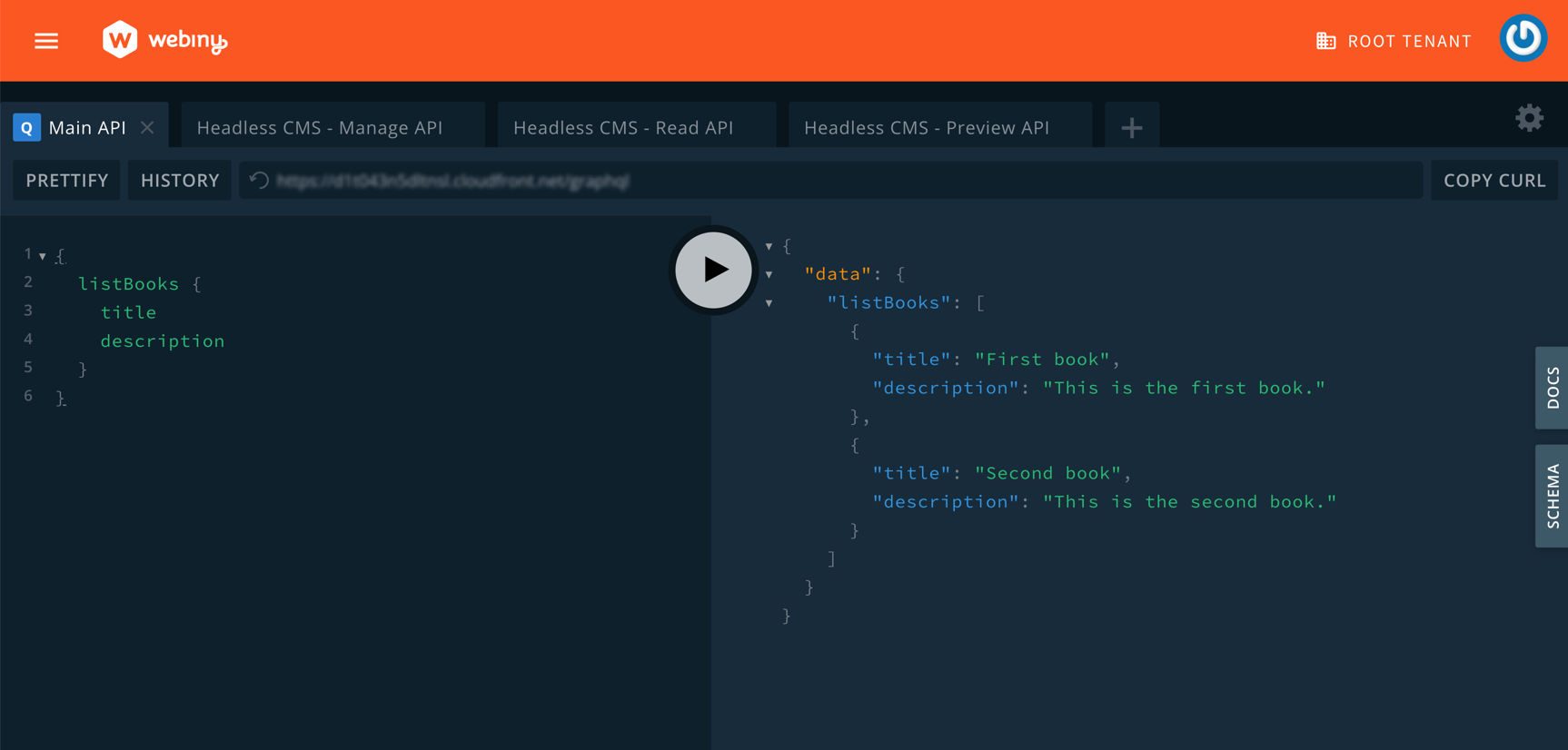This screenshot has width=1568, height=750.
Task: Close the Main API tab
Action: [147, 128]
